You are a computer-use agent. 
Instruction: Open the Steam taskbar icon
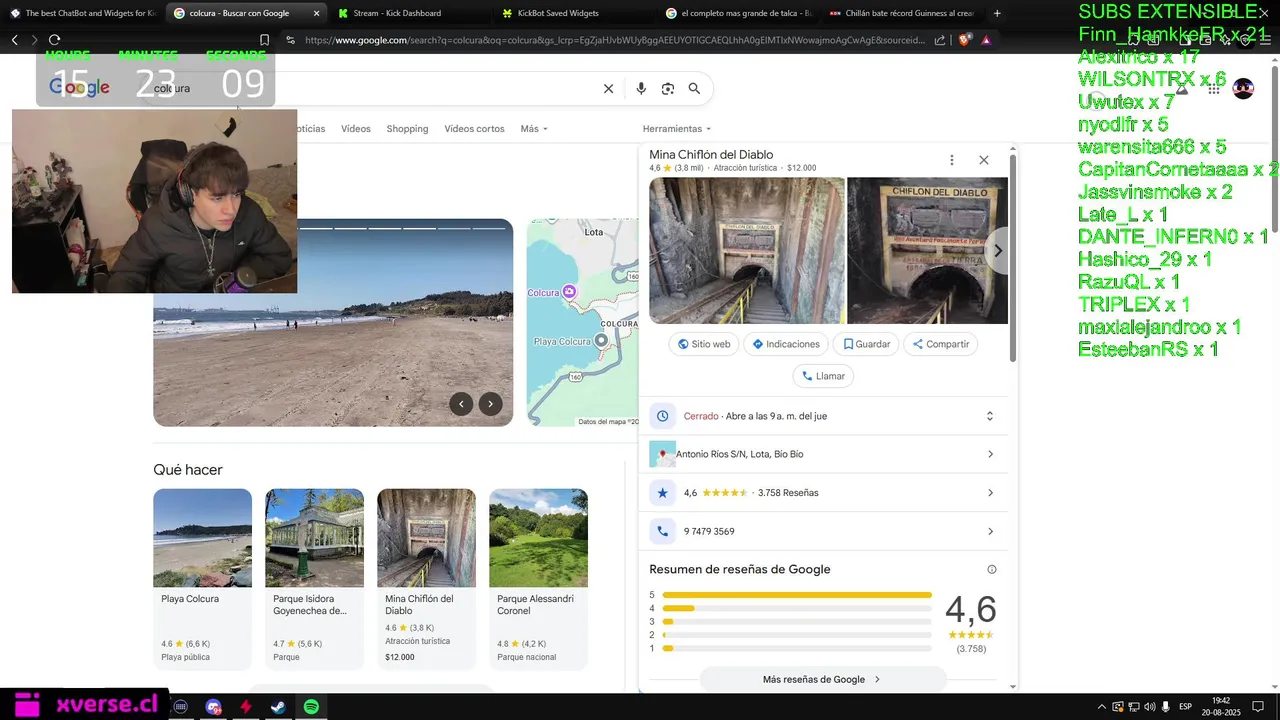(x=278, y=707)
